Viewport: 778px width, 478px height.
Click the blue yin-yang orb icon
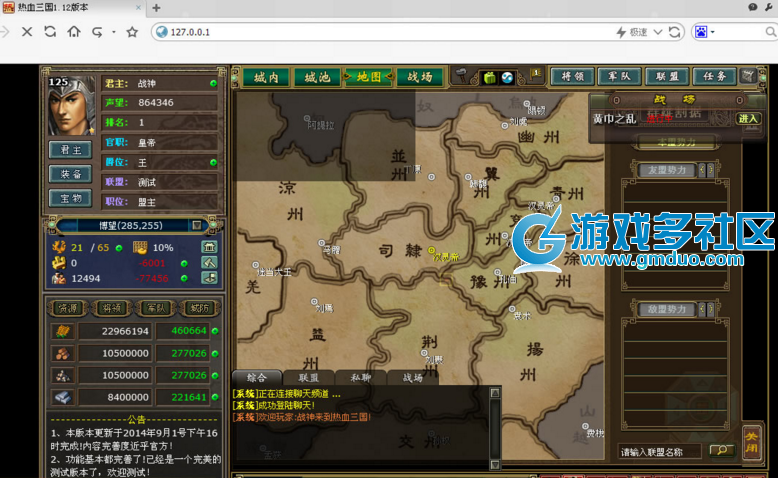click(507, 77)
